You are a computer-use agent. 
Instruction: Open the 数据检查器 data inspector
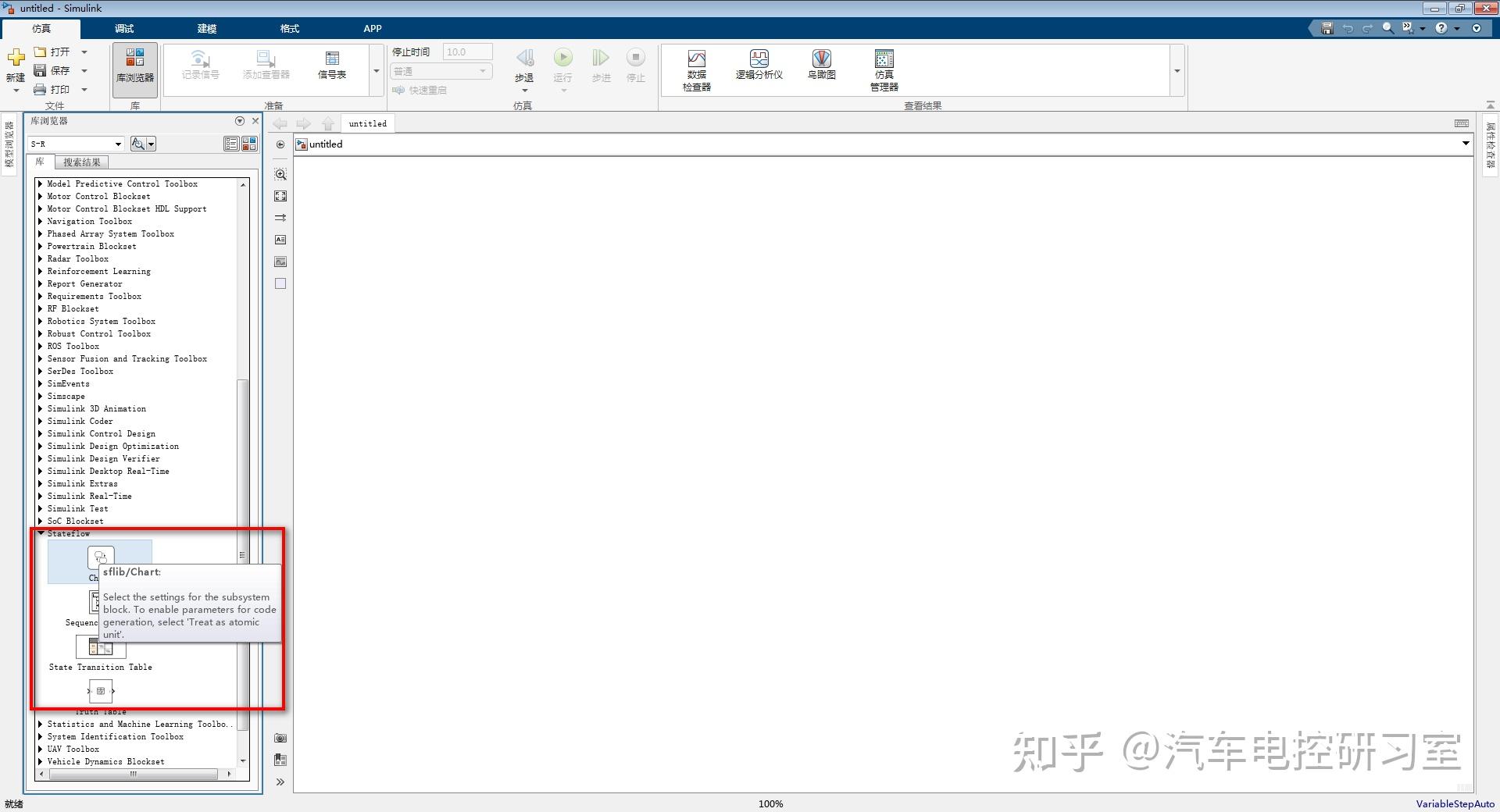pyautogui.click(x=697, y=70)
